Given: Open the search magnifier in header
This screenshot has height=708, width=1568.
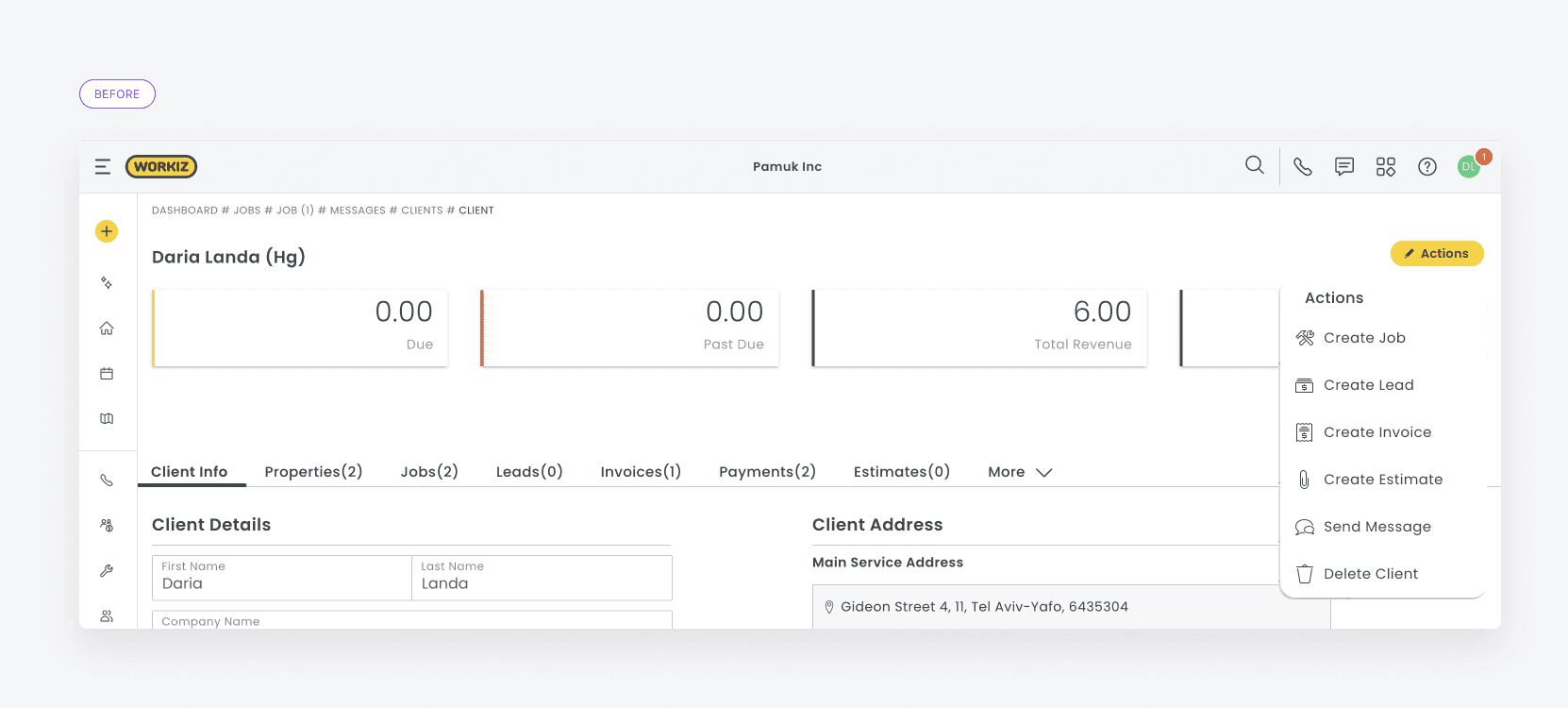Looking at the screenshot, I should coord(1254,165).
